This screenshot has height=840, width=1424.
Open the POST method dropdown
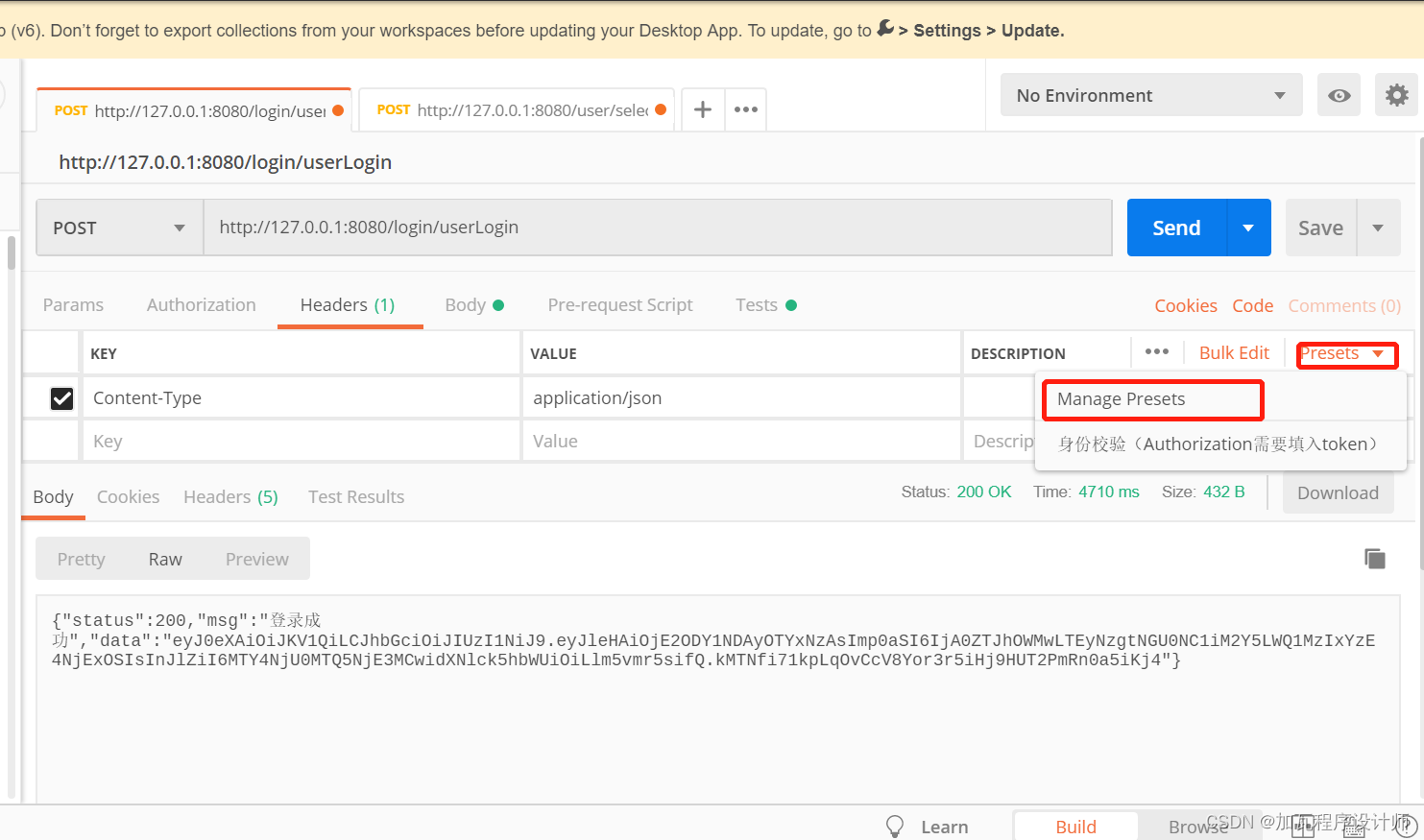click(120, 228)
